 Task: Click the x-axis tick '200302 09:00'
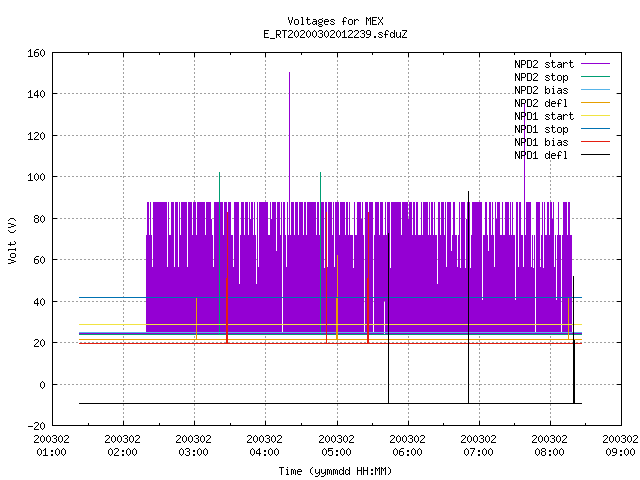(x=620, y=445)
